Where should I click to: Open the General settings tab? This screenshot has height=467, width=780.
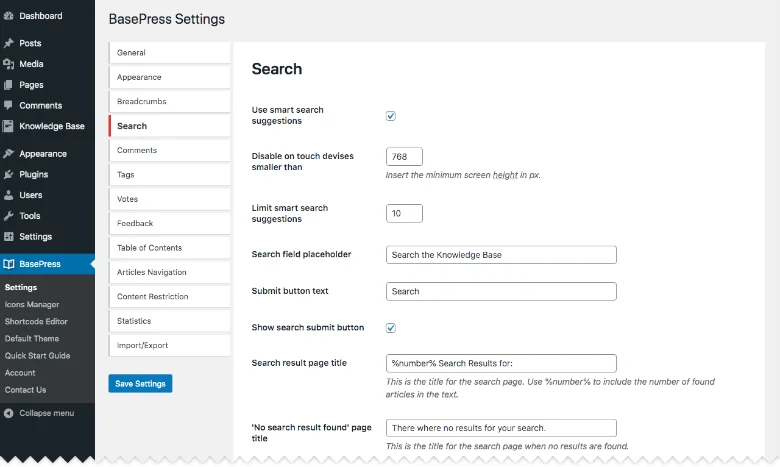[170, 53]
